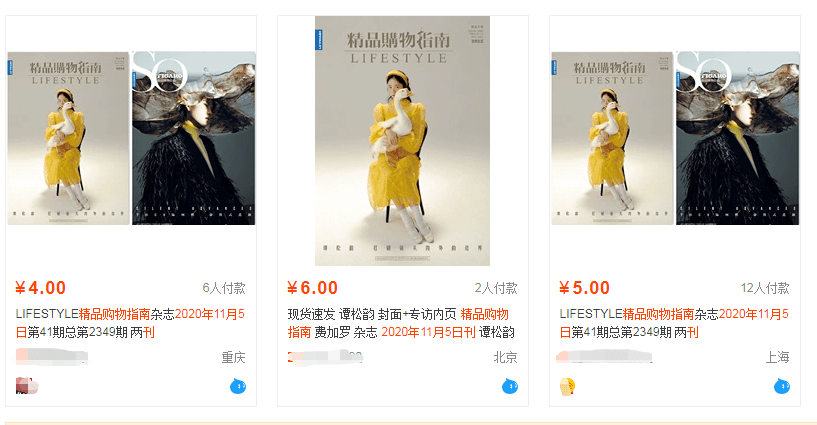The width and height of the screenshot is (817, 425).
Task: Click the blurred shop name of the Chongqing seller
Action: pos(52,357)
